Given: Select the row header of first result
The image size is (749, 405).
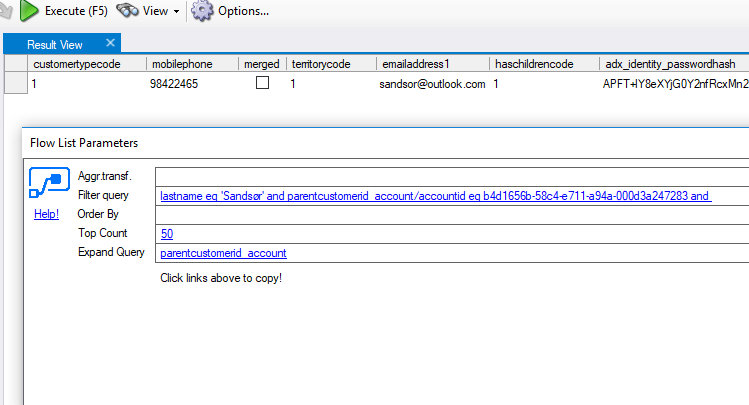Looking at the screenshot, I should coord(14,84).
